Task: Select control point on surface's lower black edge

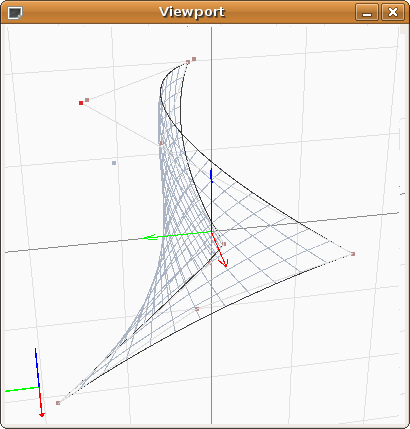Action: click(x=197, y=309)
